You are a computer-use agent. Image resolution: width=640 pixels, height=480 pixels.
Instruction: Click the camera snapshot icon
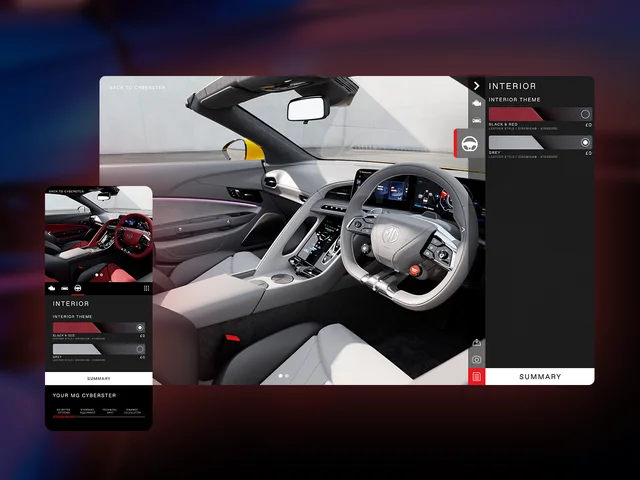(x=477, y=359)
